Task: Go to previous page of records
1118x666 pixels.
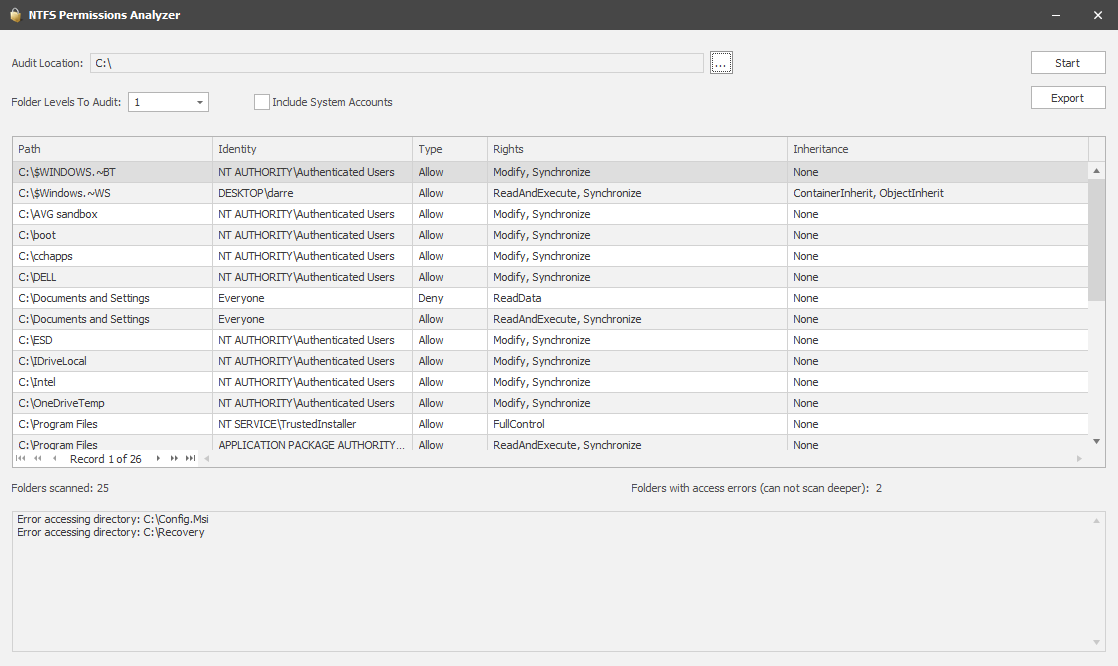Action: 38,459
